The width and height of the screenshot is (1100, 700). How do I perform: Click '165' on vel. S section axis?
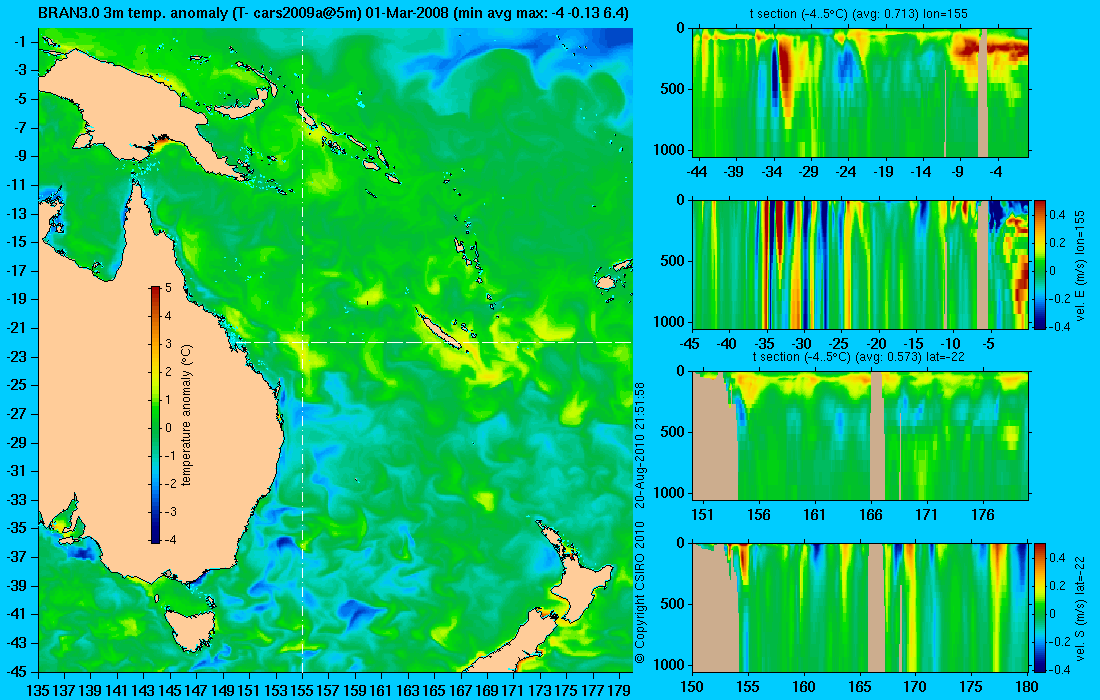859,687
